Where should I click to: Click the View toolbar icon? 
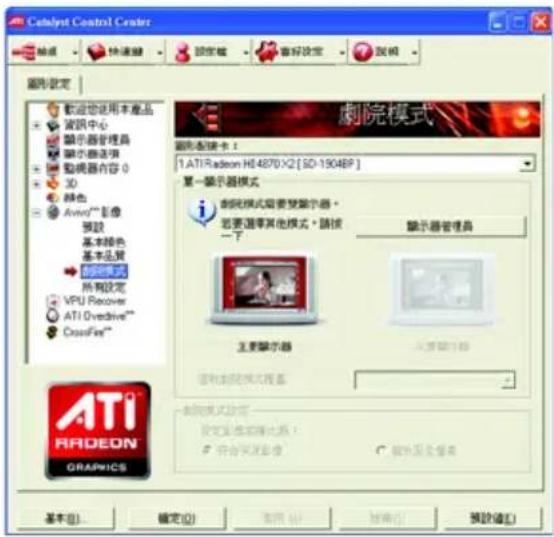pyautogui.click(x=23, y=52)
